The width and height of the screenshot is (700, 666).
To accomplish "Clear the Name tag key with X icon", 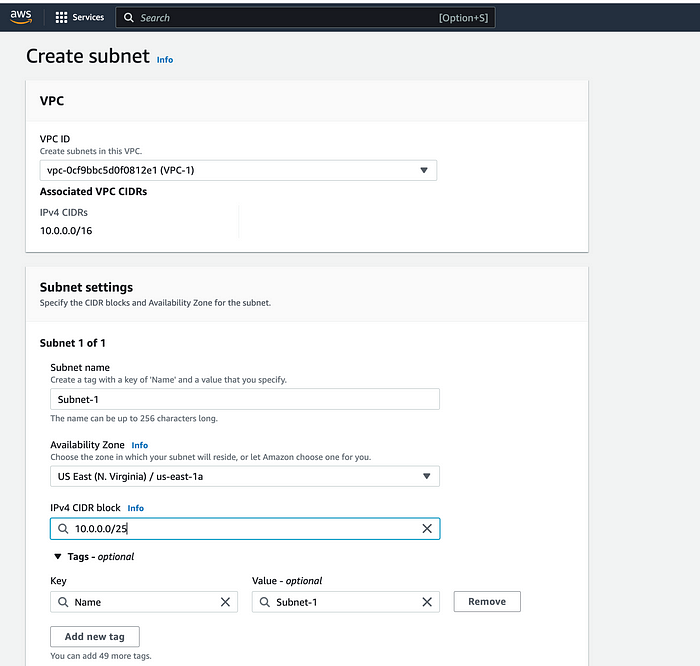I will point(225,602).
